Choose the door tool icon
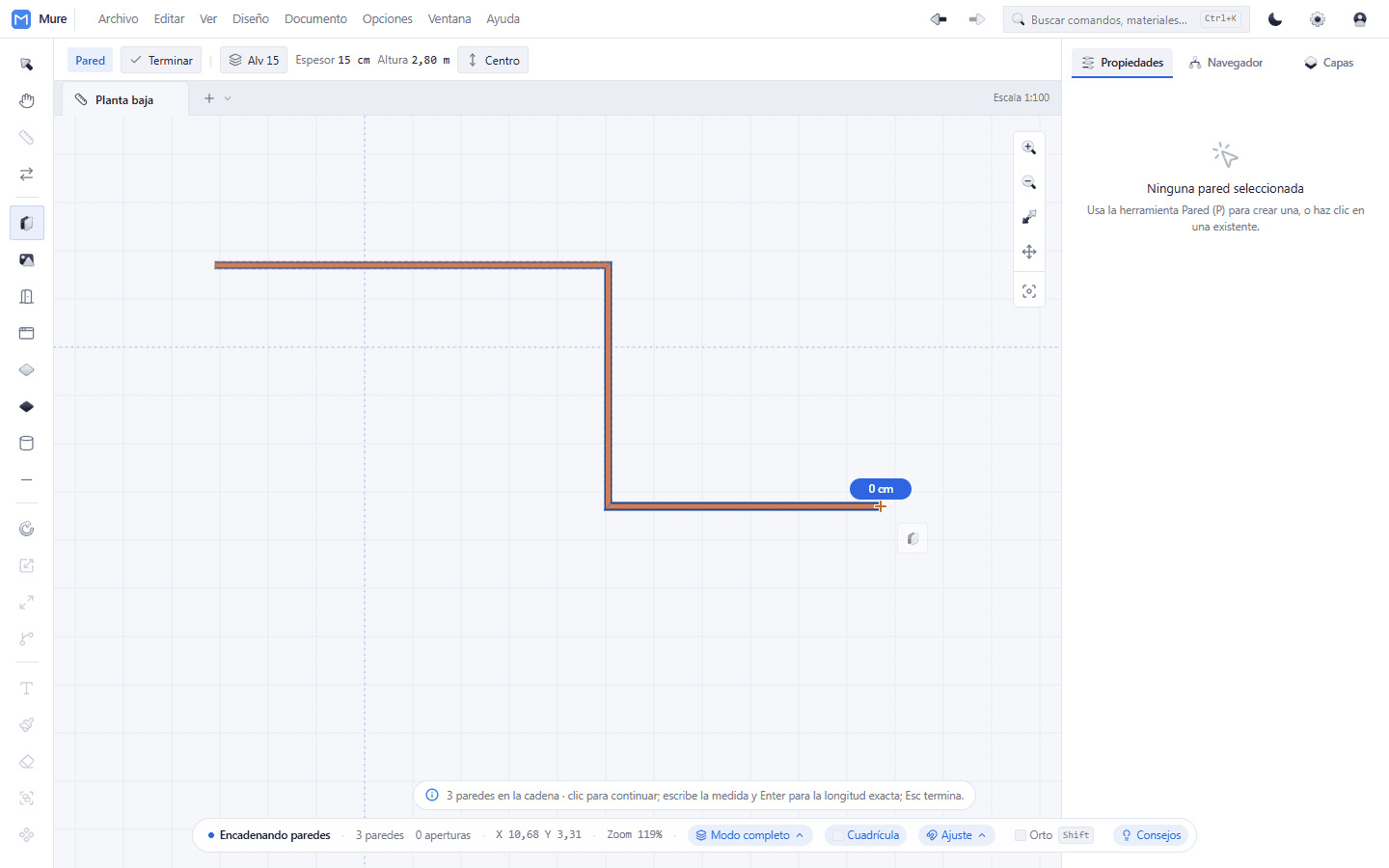 pyautogui.click(x=27, y=296)
